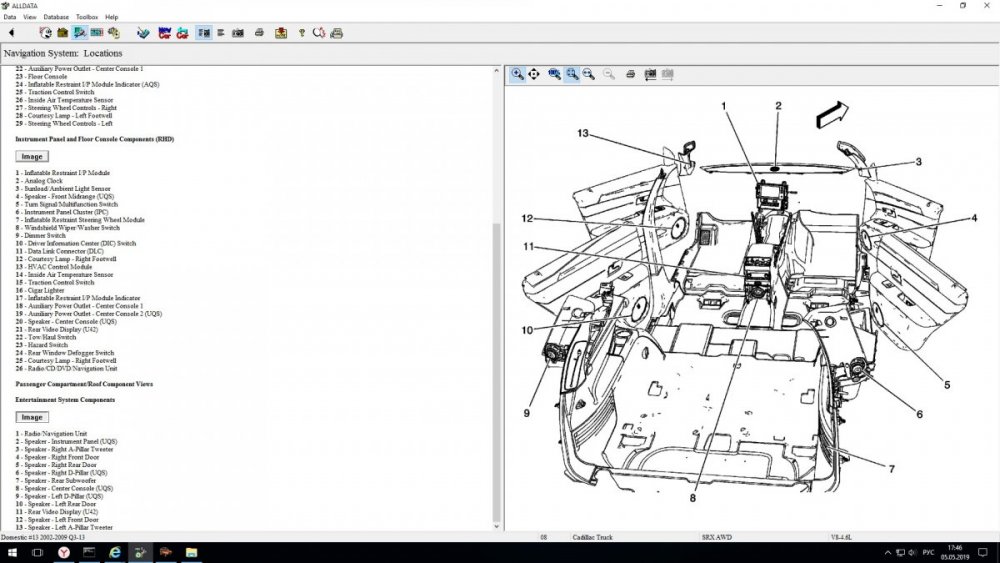Click Image button under Instrument Panel RHD heading

[31, 156]
